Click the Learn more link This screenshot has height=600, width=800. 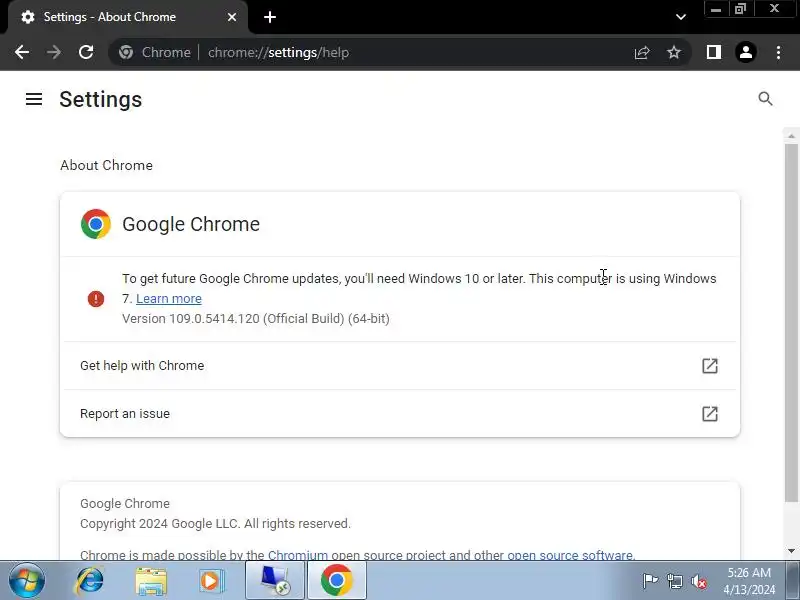coord(169,298)
